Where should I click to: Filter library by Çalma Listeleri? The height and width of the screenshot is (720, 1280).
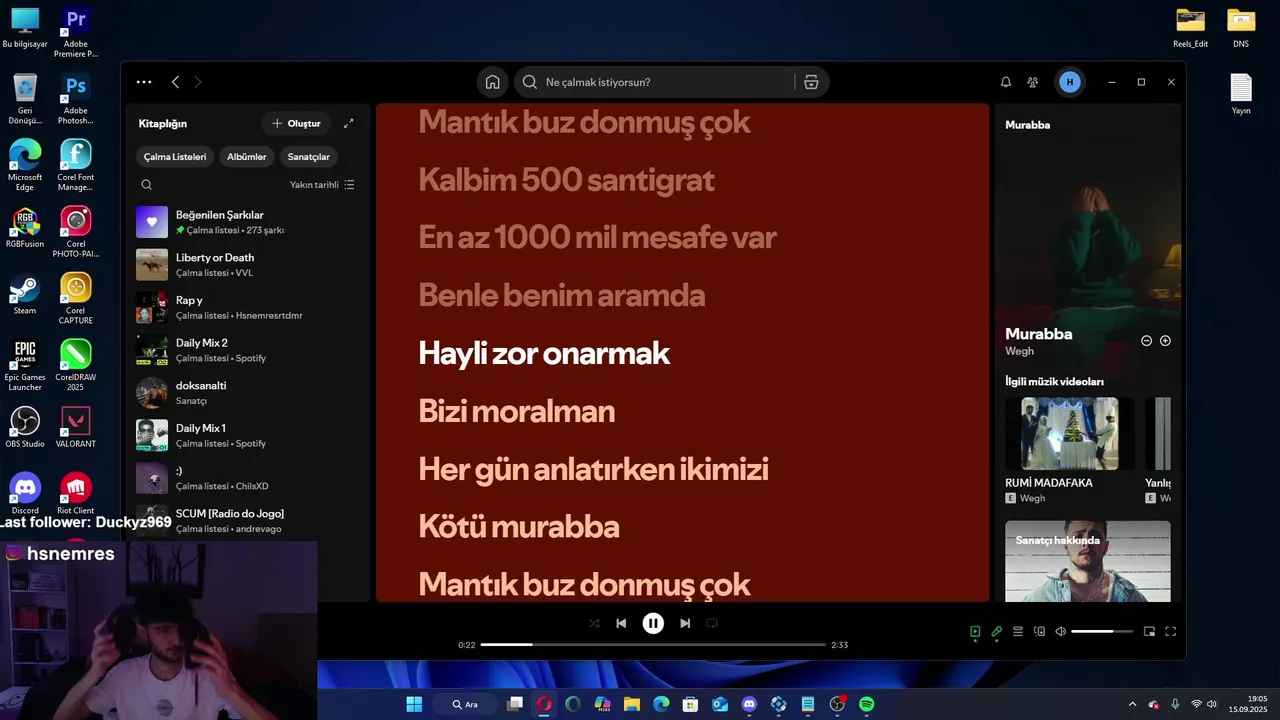point(175,157)
